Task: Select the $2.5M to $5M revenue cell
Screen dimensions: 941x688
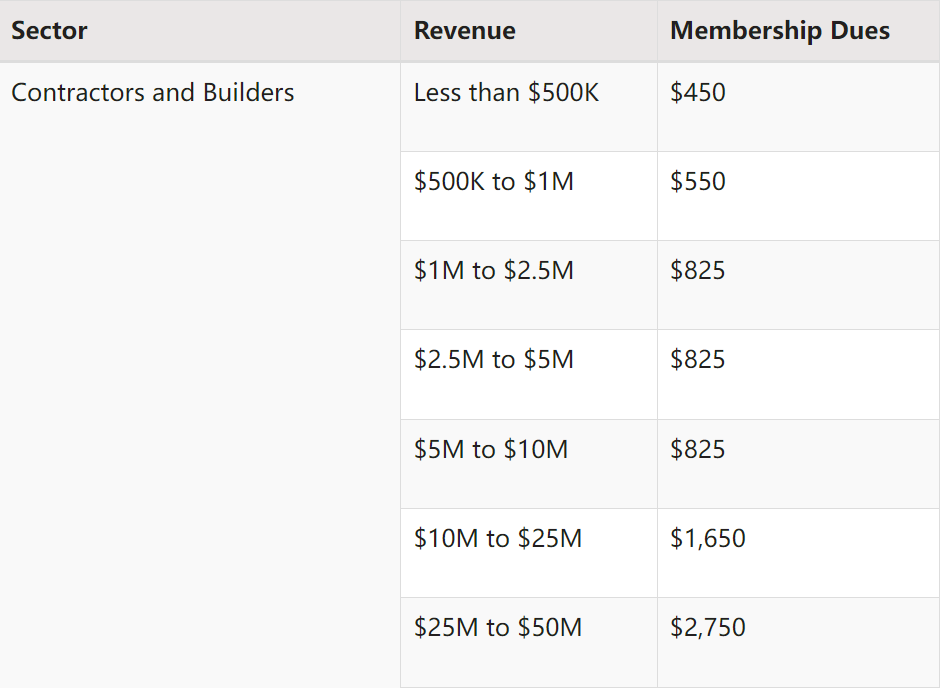Action: click(494, 360)
